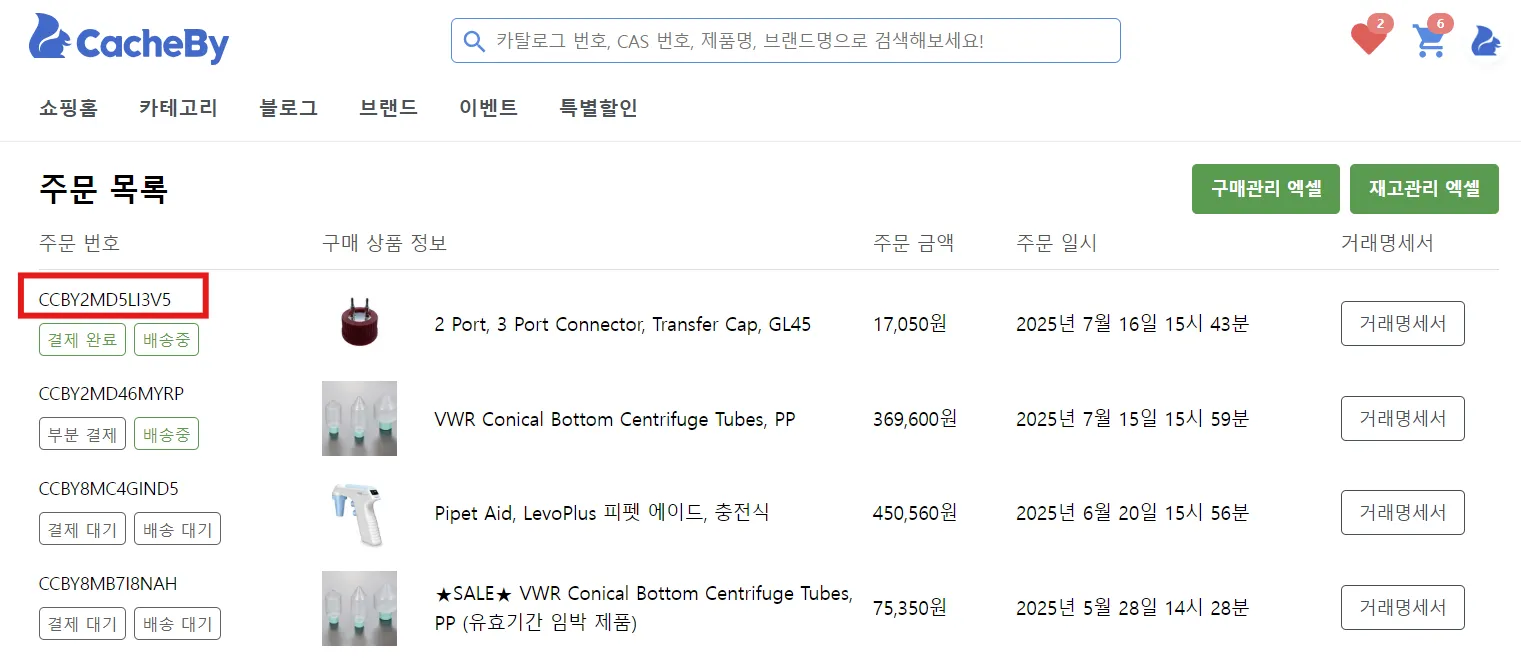Open the 쇼핑홈 menu
The image size is (1521, 658).
click(x=68, y=108)
